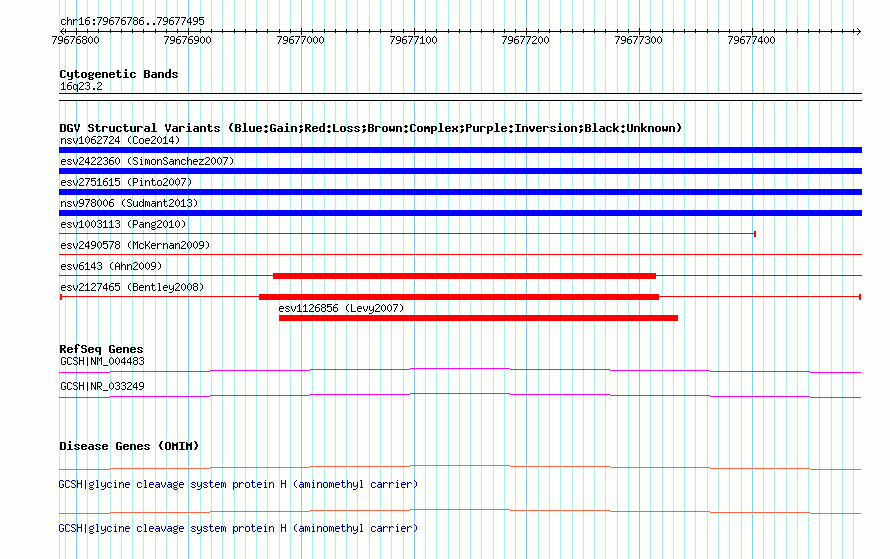Click ruler position 79677400
The width and height of the screenshot is (890, 559).
[x=752, y=40]
